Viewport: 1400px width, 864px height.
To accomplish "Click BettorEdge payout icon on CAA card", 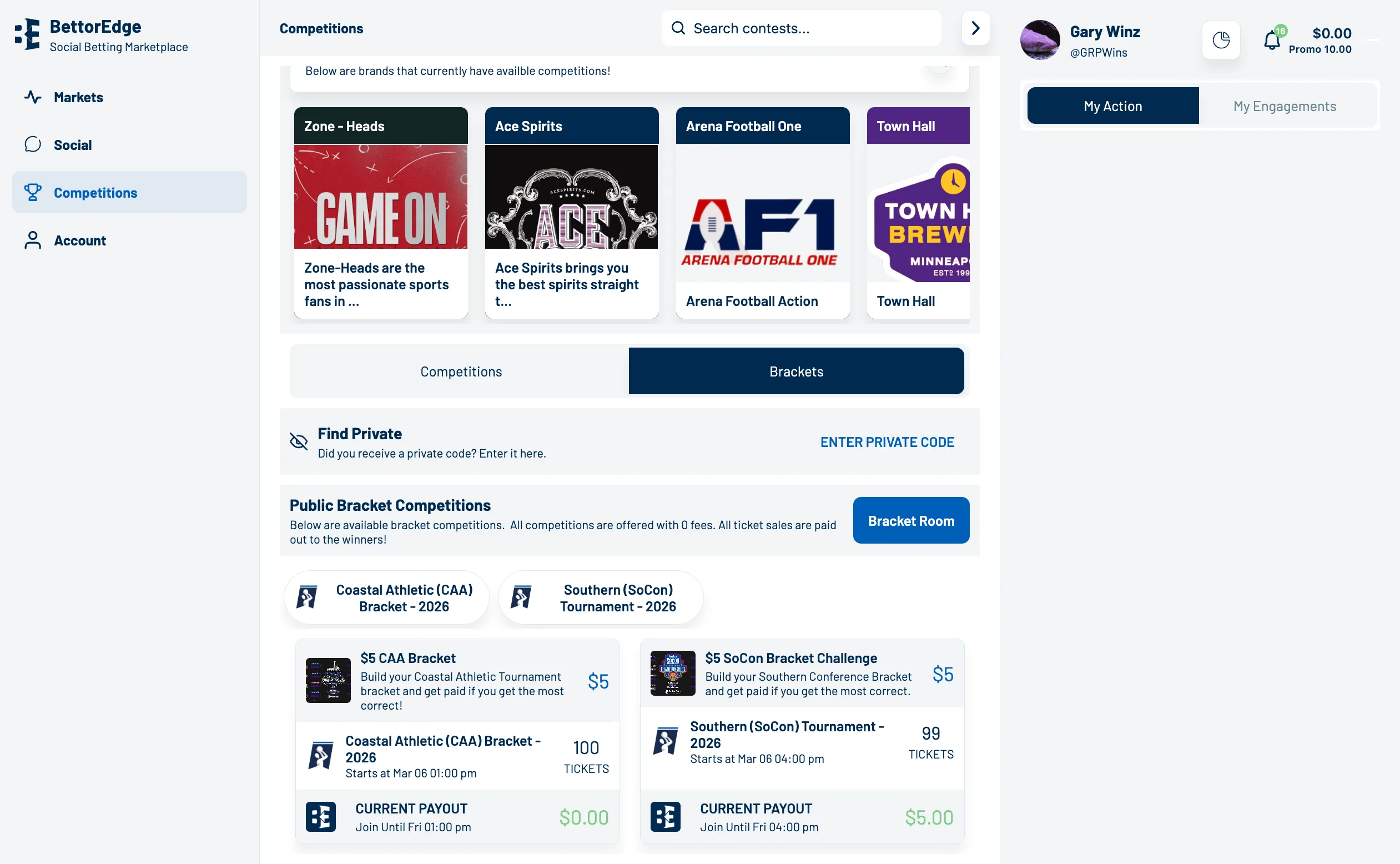I will point(320,817).
